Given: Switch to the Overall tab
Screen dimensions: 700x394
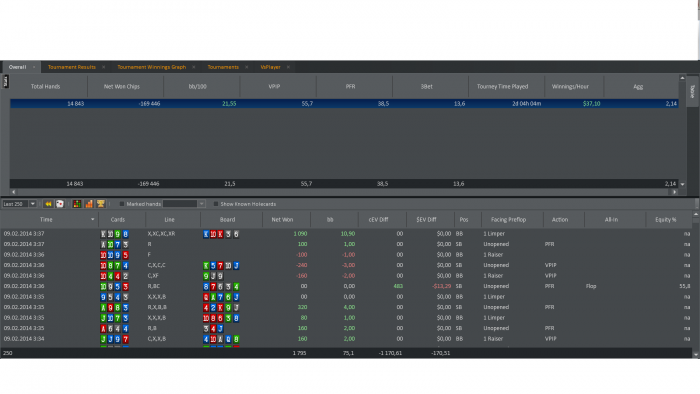Looking at the screenshot, I should click(17, 67).
